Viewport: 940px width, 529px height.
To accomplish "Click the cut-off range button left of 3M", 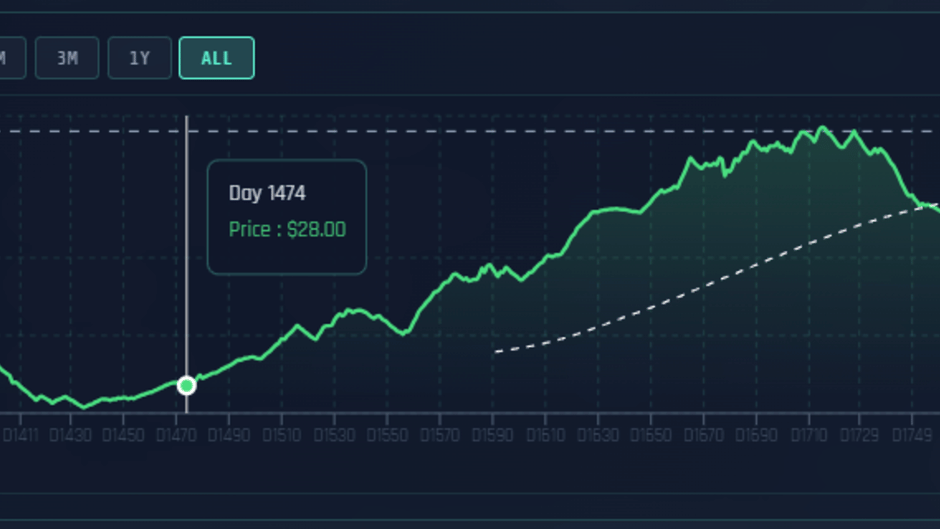I will (x=8, y=58).
